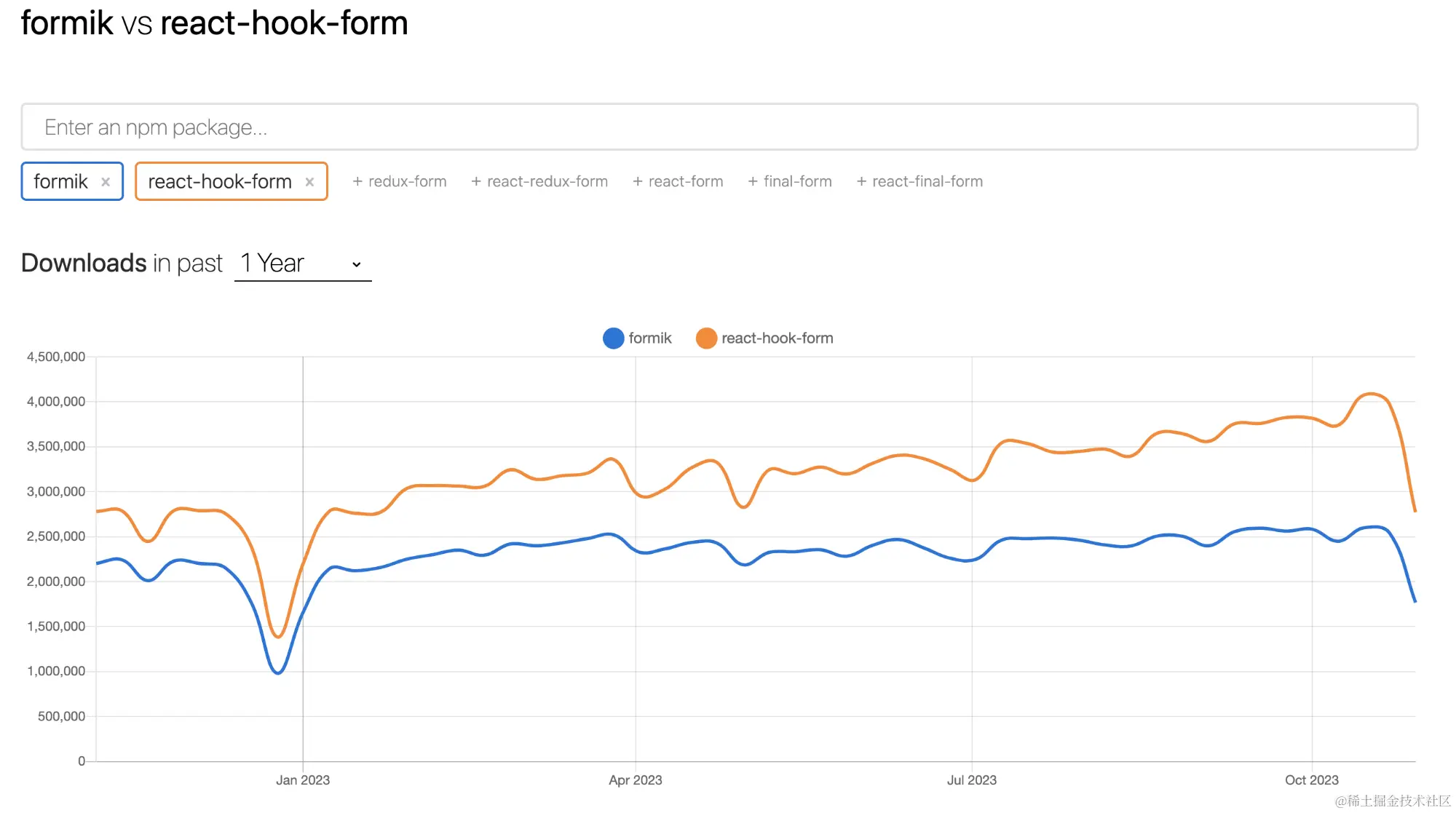Viewport: 1456px width, 813px height.
Task: Toggle the blue formik legend swatch
Action: coord(614,338)
